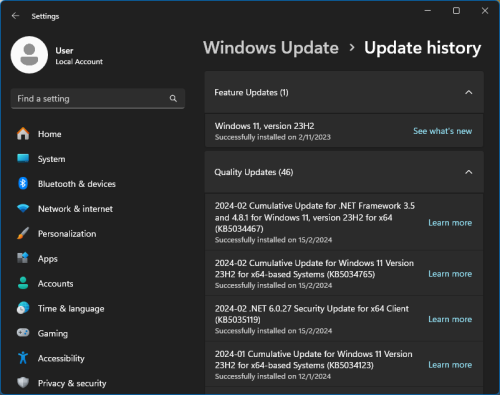Click the back arrow in Settings title bar
Viewport: 500px width, 395px height.
15,16
